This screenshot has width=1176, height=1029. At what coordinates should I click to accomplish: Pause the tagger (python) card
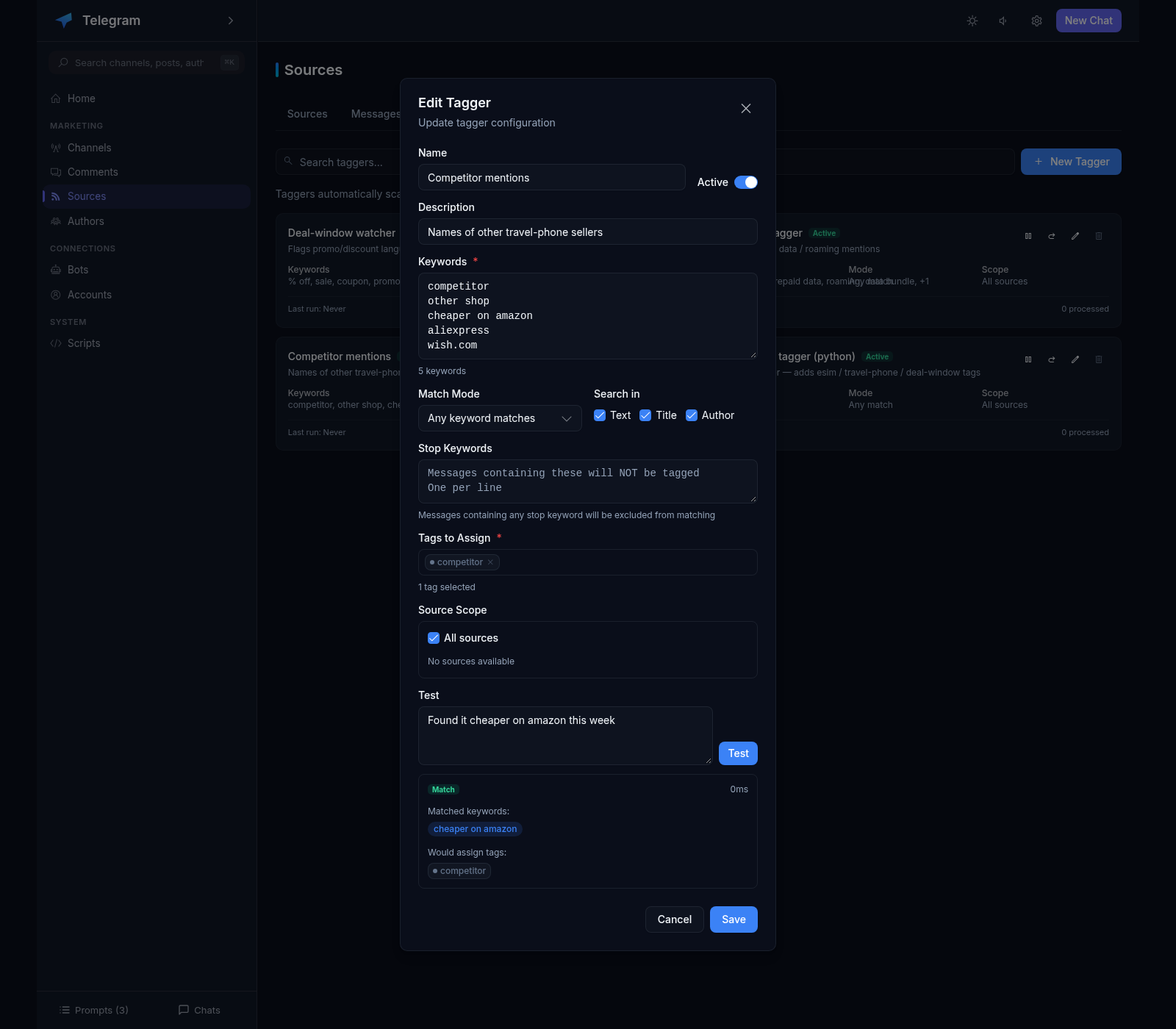[1028, 359]
